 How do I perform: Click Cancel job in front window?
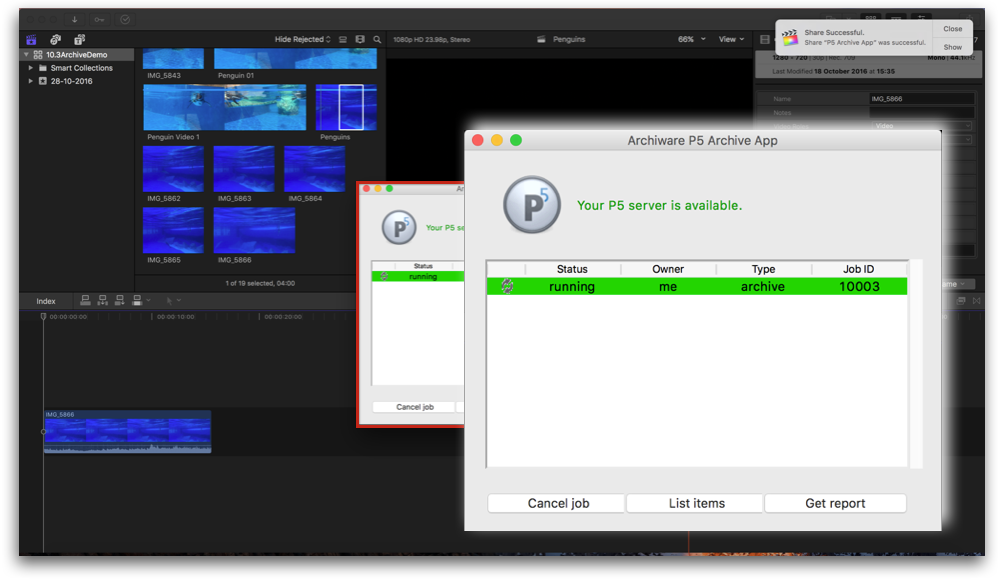point(558,503)
